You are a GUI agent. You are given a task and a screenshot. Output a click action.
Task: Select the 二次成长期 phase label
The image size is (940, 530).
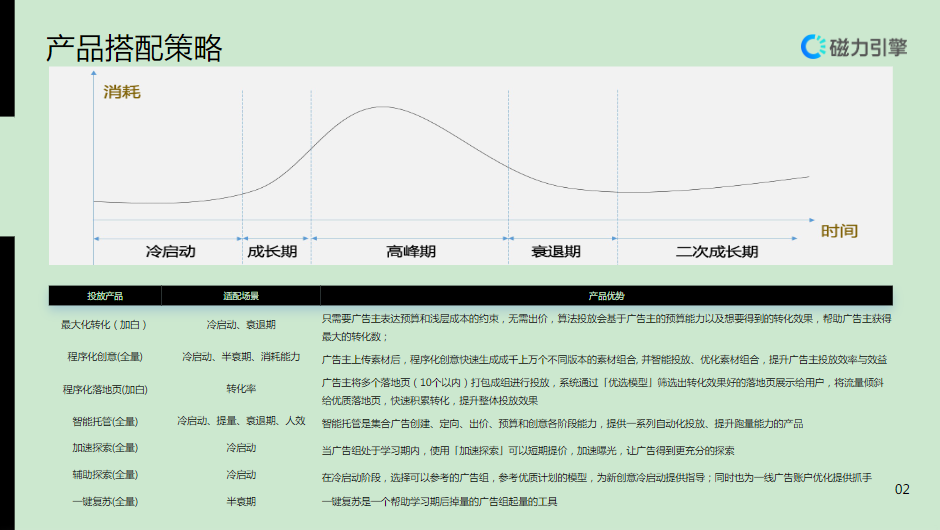(x=716, y=252)
